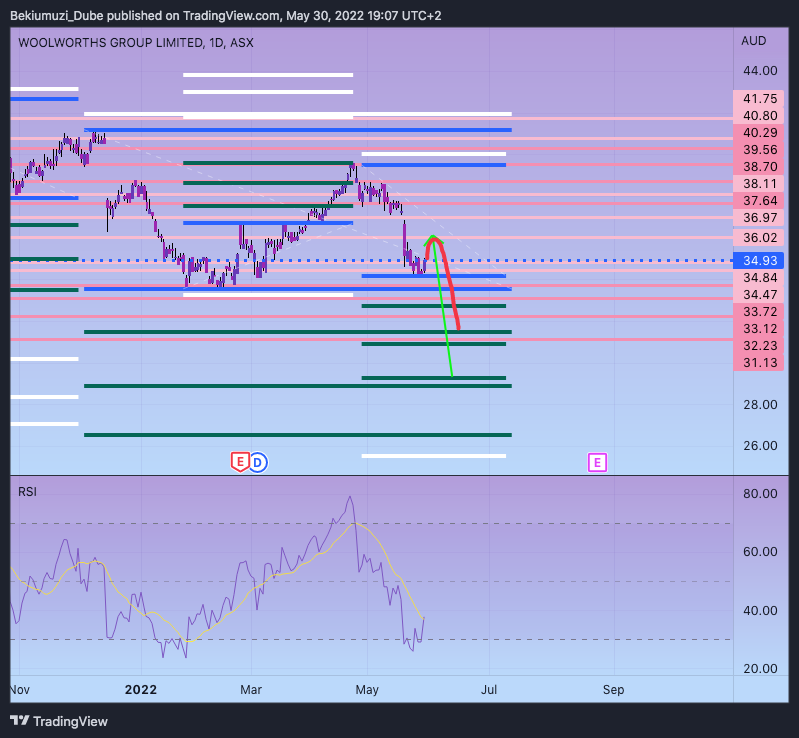The height and width of the screenshot is (738, 799).
Task: Click the 37.64 price level label
Action: pos(758,201)
